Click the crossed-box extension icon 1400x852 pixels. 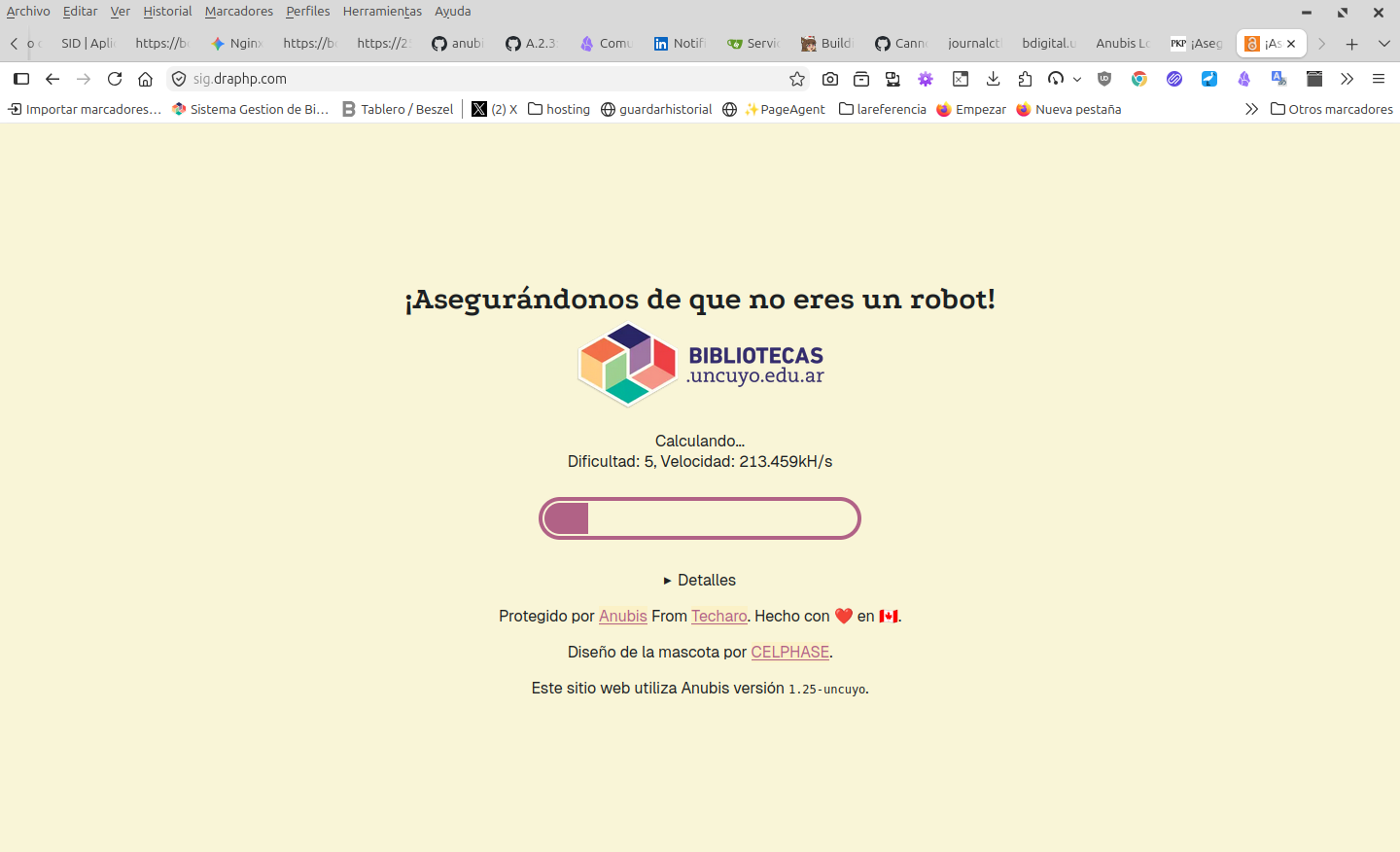point(961,79)
